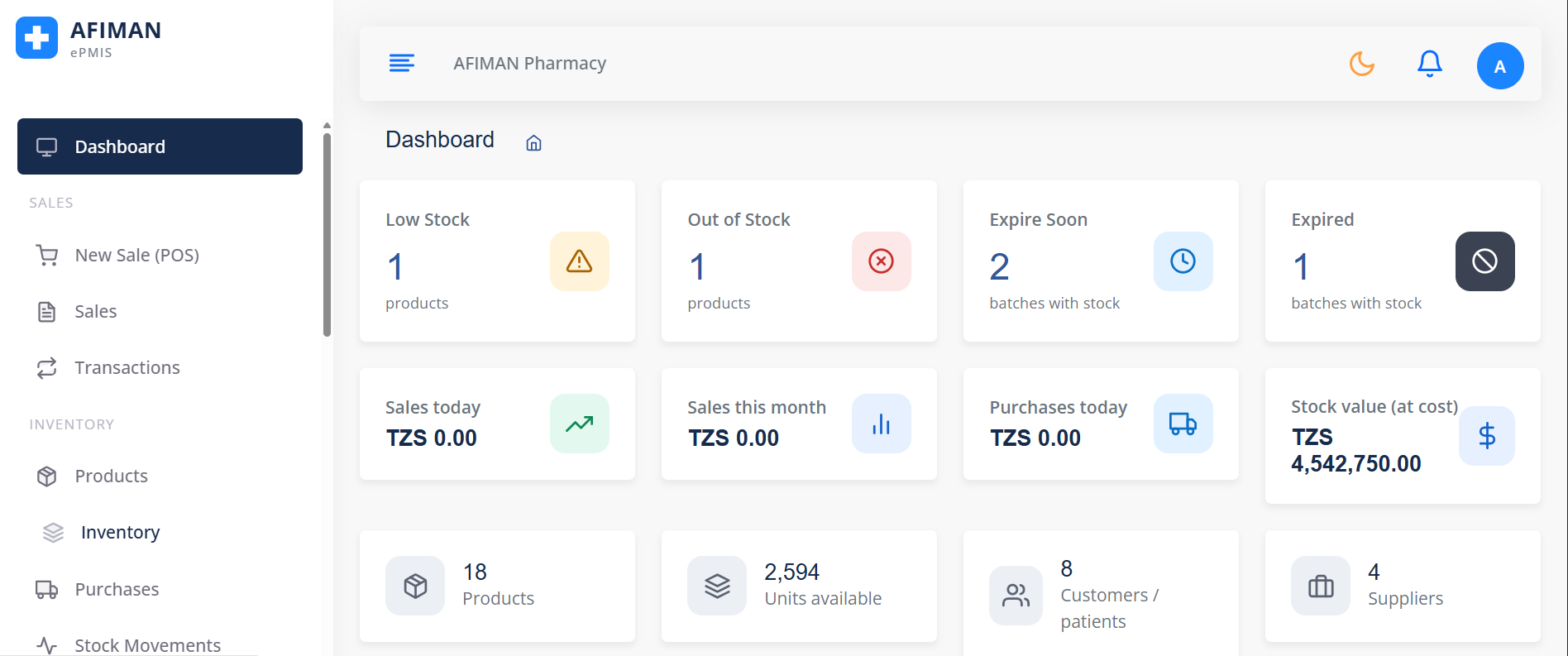The height and width of the screenshot is (656, 1568).
Task: Click the 4 Suppliers count
Action: 1374,572
